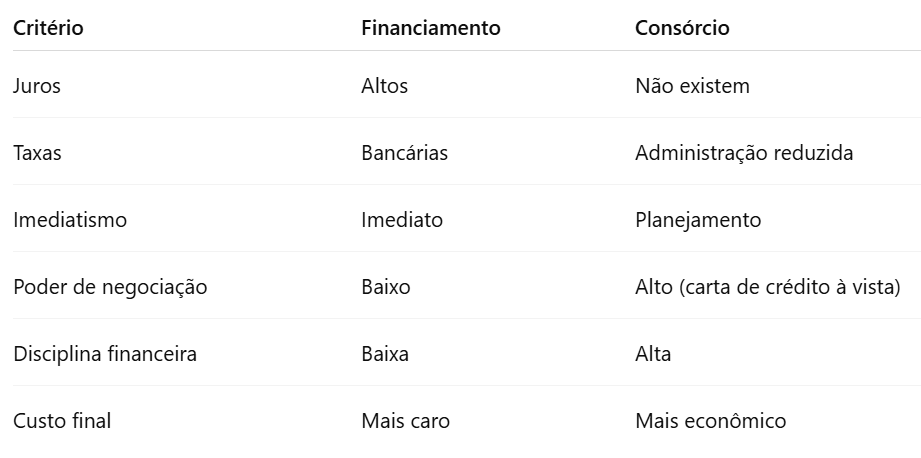Click the 'Custo final' row label
Image resolution: width=921 pixels, height=458 pixels.
pos(62,421)
